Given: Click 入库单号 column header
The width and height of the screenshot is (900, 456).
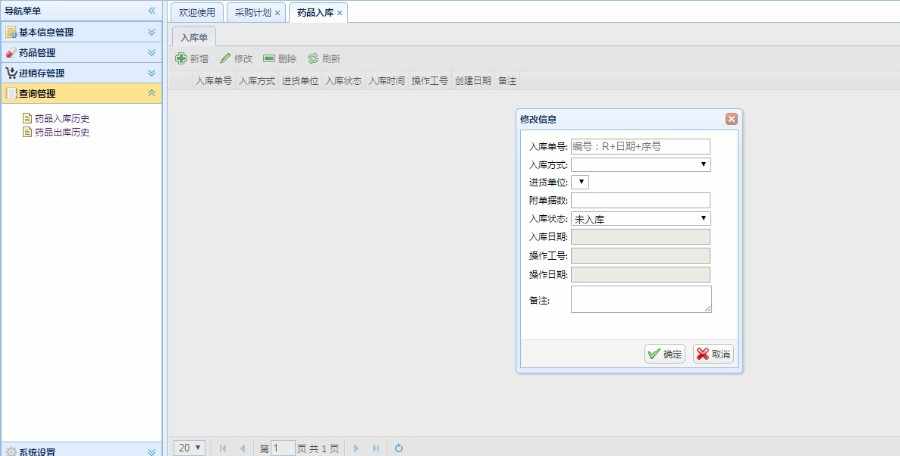Looking at the screenshot, I should pos(214,81).
